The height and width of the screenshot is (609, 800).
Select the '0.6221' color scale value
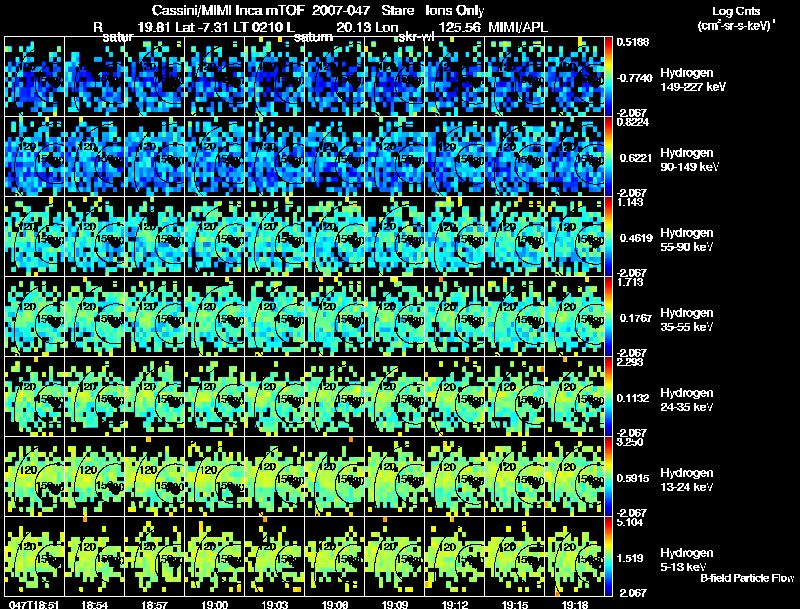636,158
